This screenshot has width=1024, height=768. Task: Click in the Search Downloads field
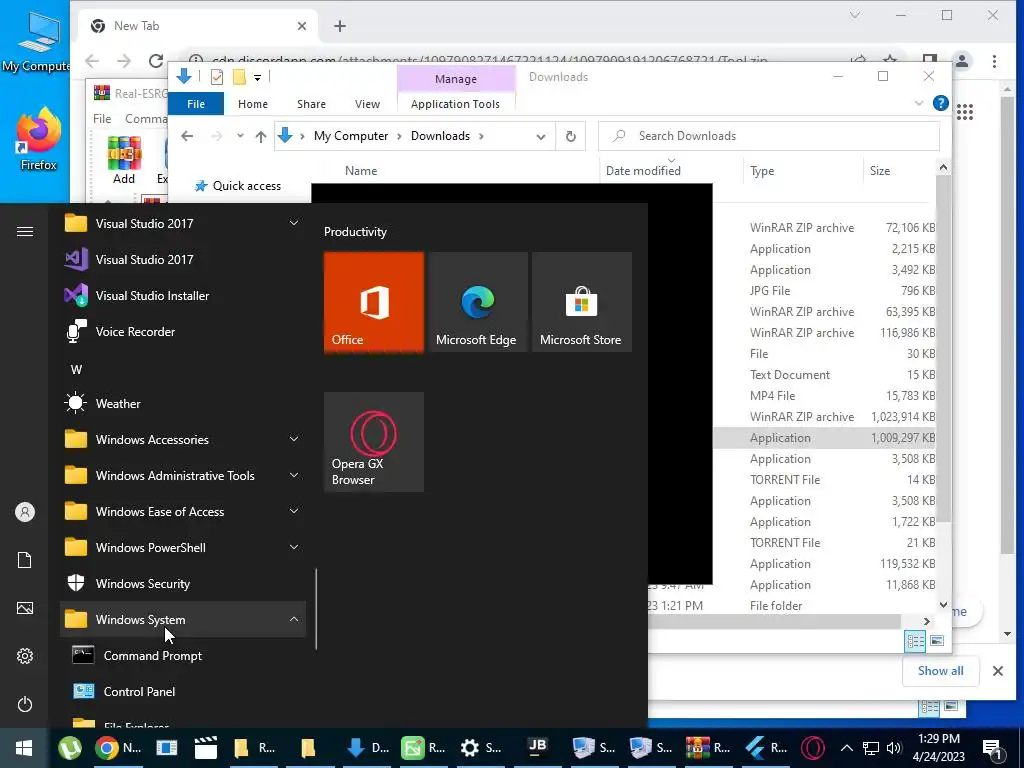769,136
